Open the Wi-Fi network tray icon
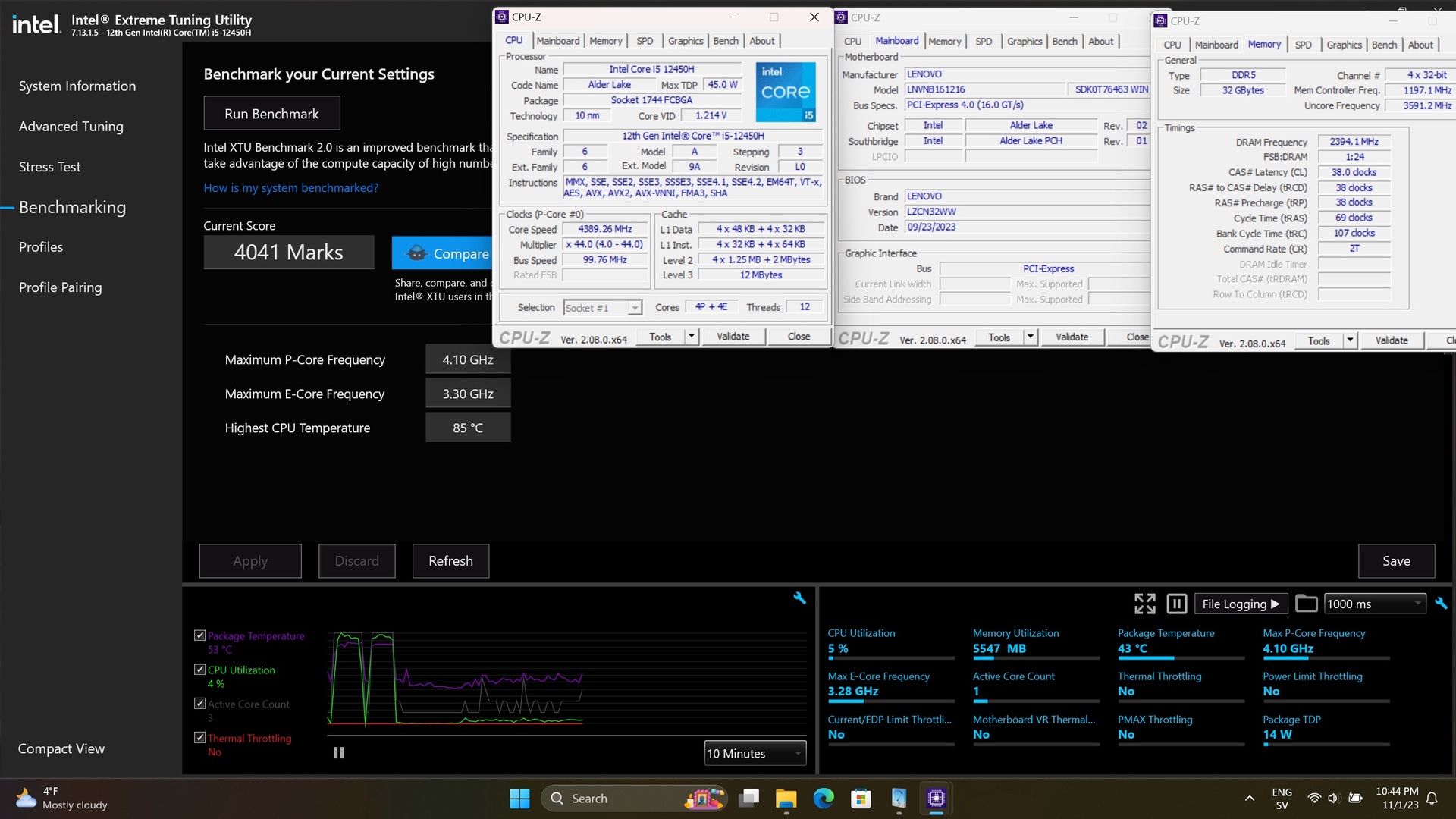 click(x=1314, y=799)
